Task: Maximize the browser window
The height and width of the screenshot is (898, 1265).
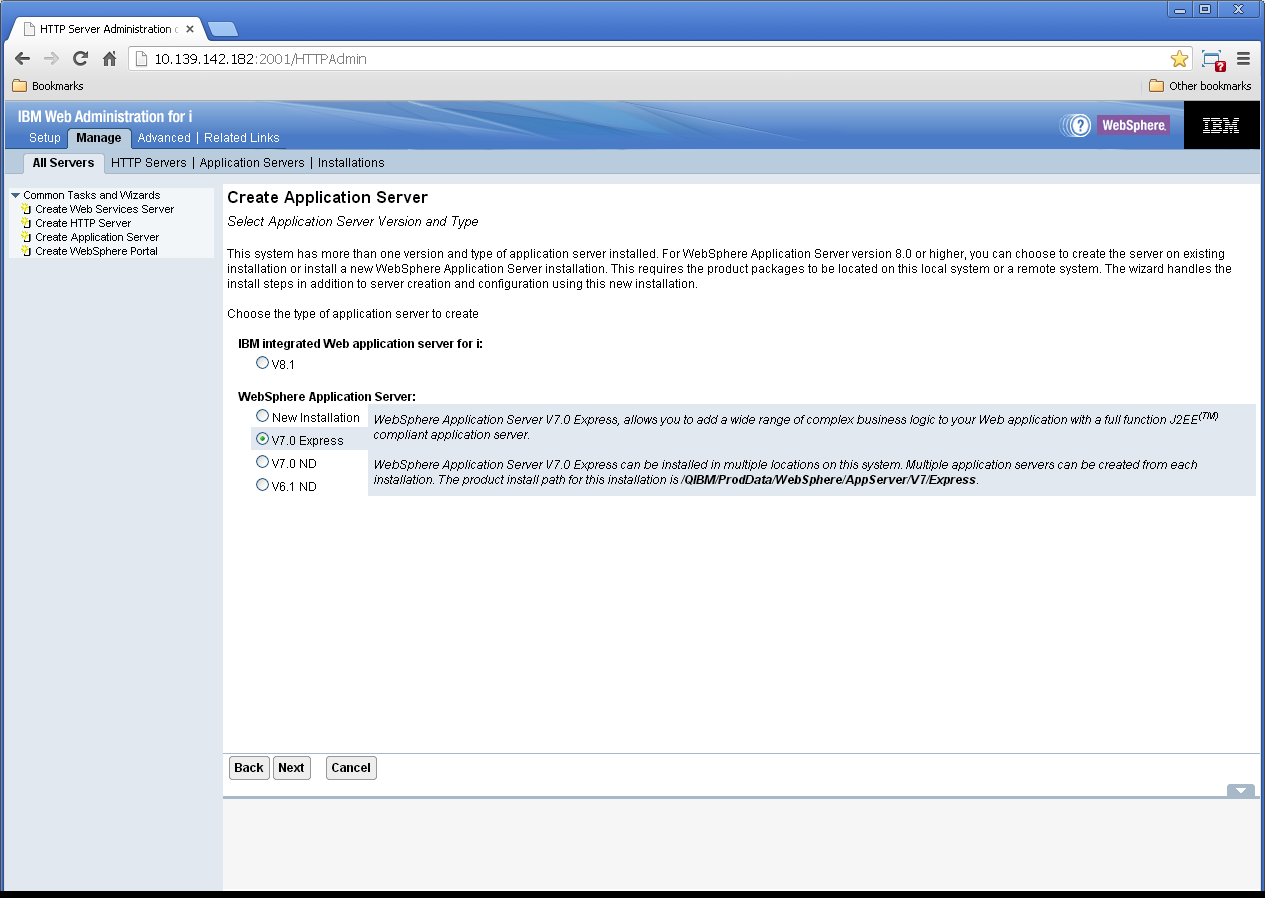Action: 1206,10
